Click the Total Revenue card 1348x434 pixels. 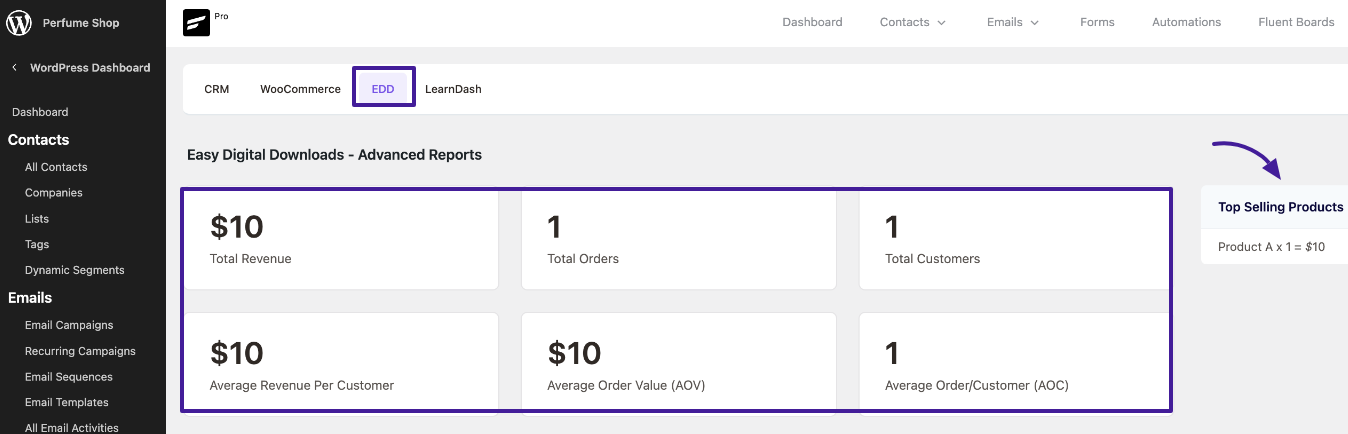[x=340, y=240]
